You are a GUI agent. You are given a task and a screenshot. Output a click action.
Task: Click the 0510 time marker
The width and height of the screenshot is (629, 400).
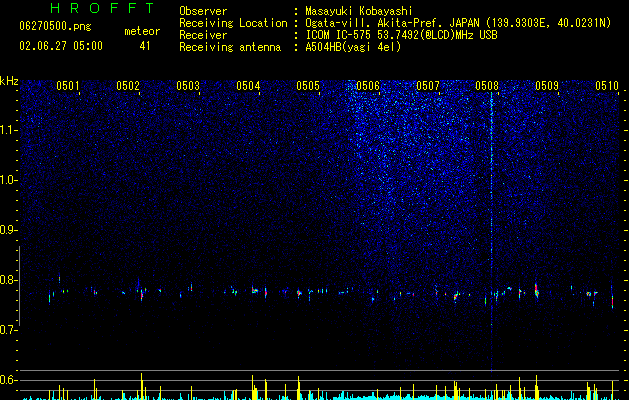coord(607,86)
